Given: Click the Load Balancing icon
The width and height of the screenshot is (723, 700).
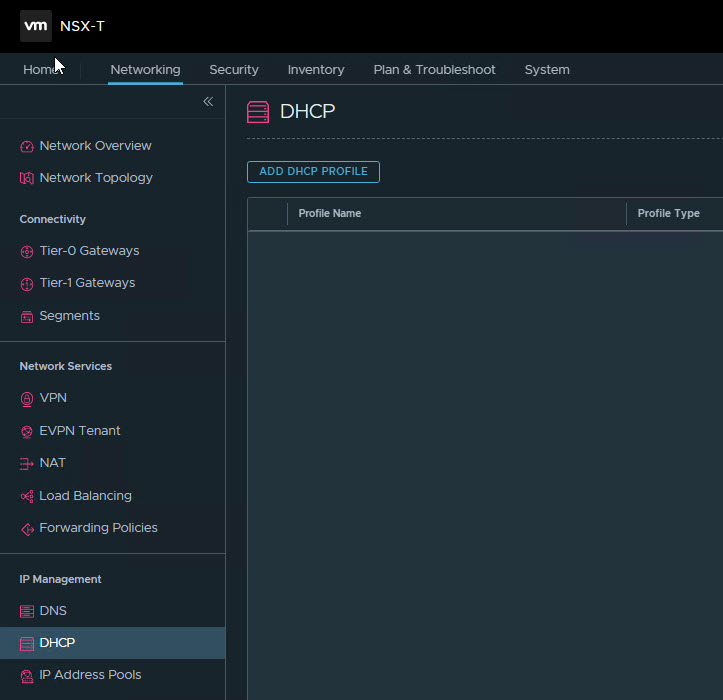Looking at the screenshot, I should point(27,496).
